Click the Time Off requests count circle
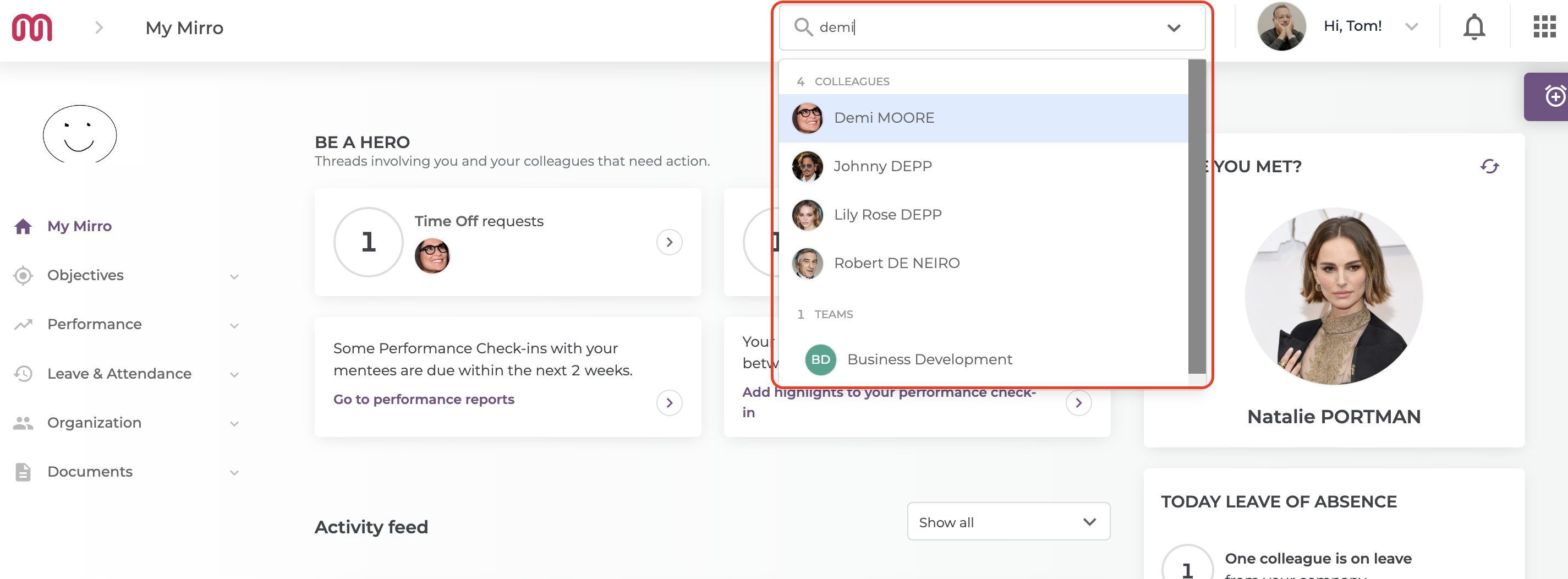1568x579 pixels. (x=368, y=242)
